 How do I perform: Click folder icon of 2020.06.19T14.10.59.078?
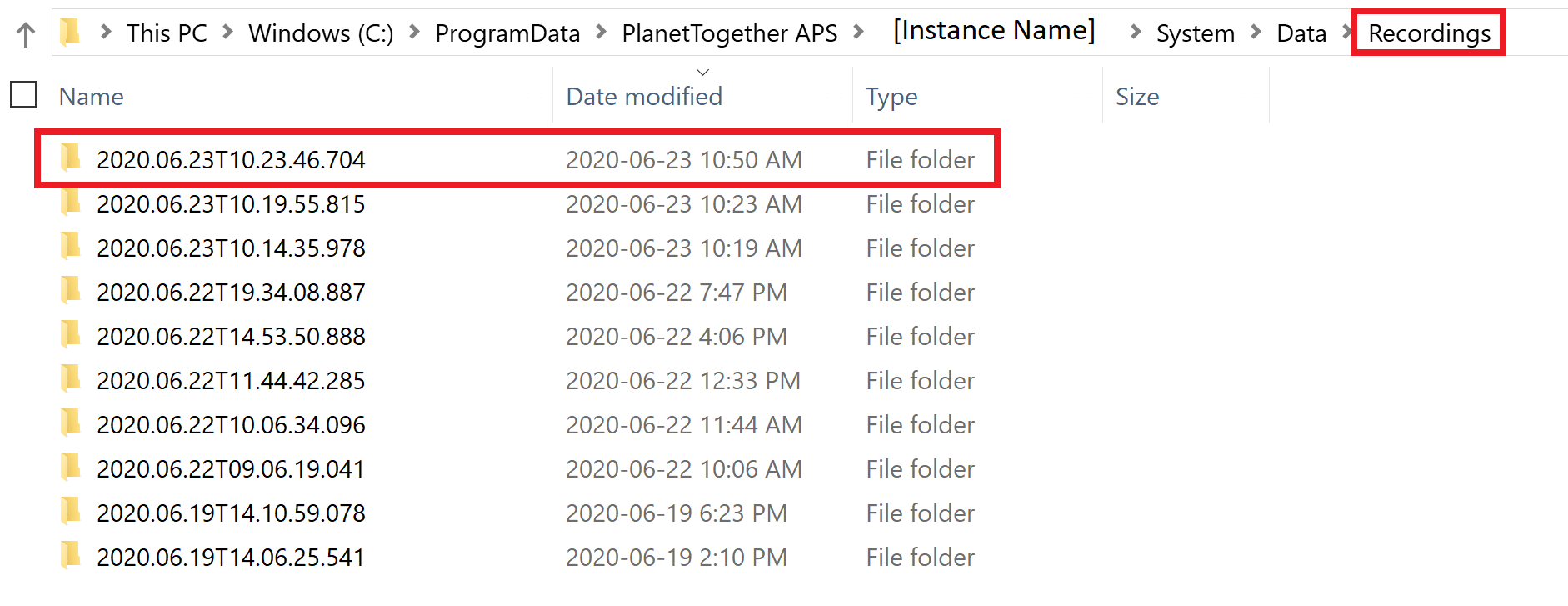[x=72, y=510]
